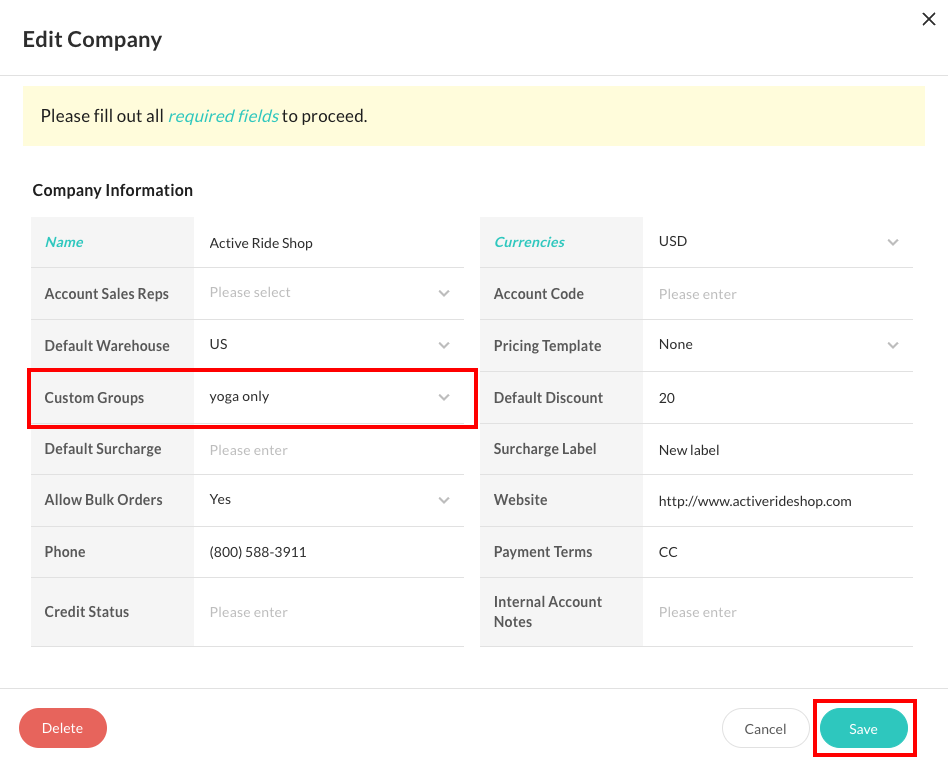
Task: Edit the Payment Terms field CC
Action: tap(778, 552)
